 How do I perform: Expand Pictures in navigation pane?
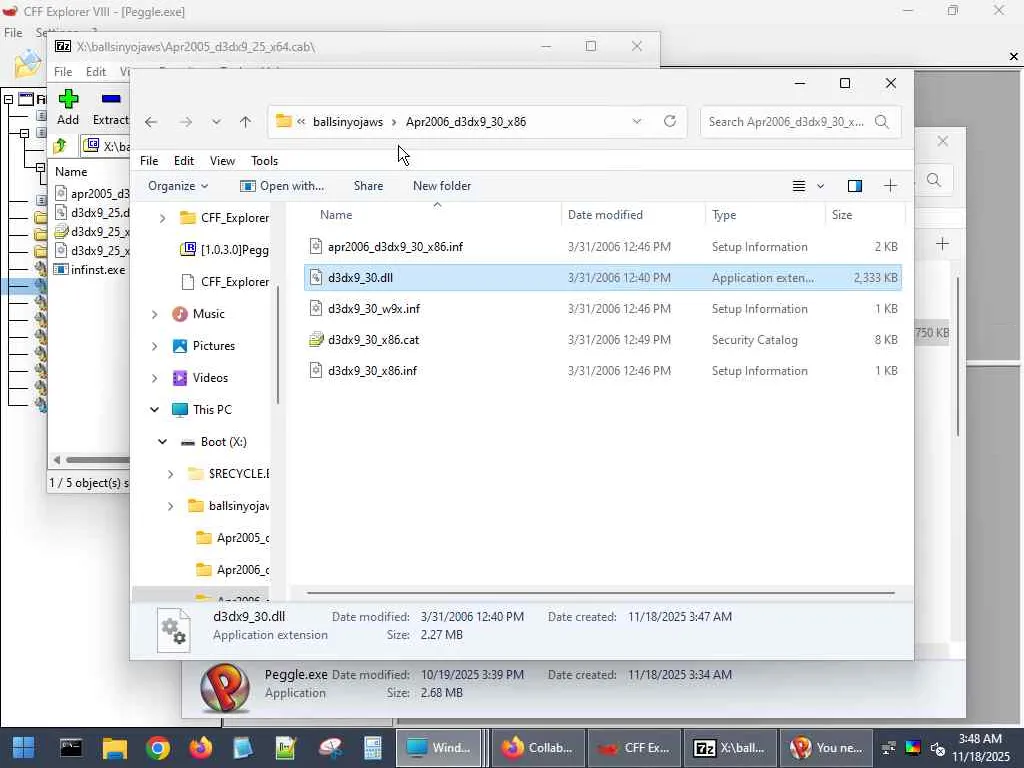pos(154,346)
